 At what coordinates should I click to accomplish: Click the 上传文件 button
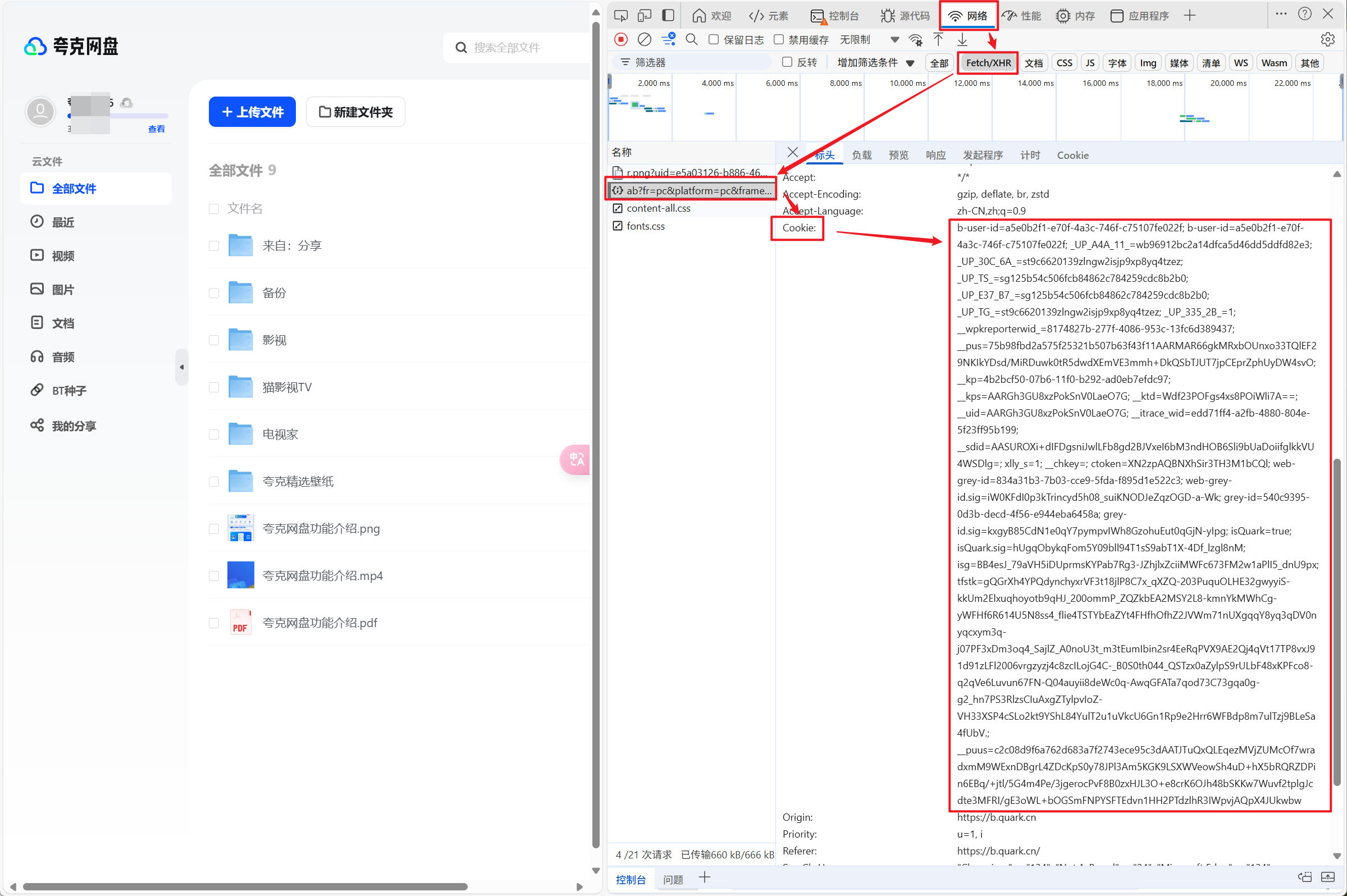click(252, 112)
